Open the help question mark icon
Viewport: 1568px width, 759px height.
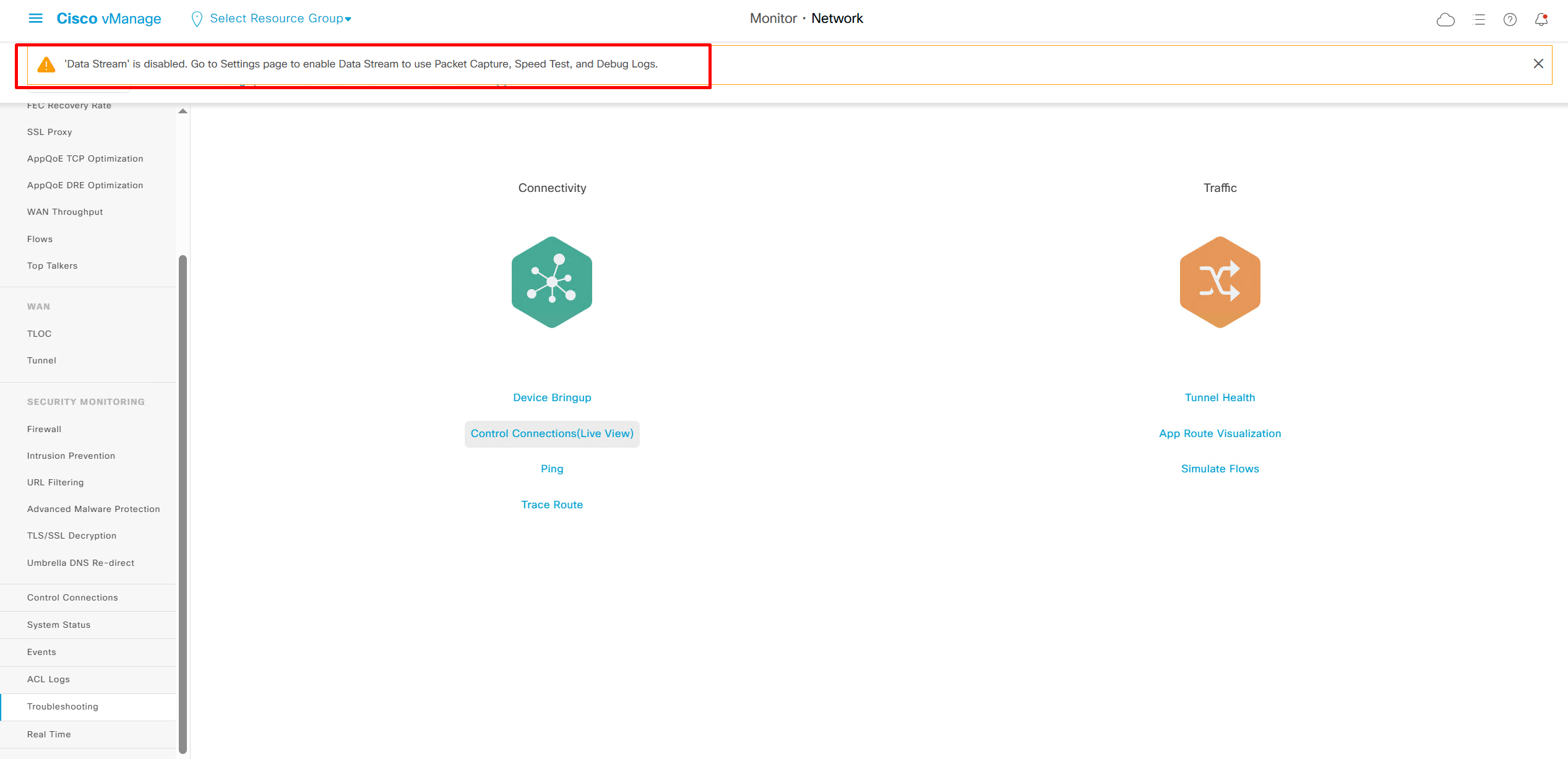click(x=1510, y=20)
